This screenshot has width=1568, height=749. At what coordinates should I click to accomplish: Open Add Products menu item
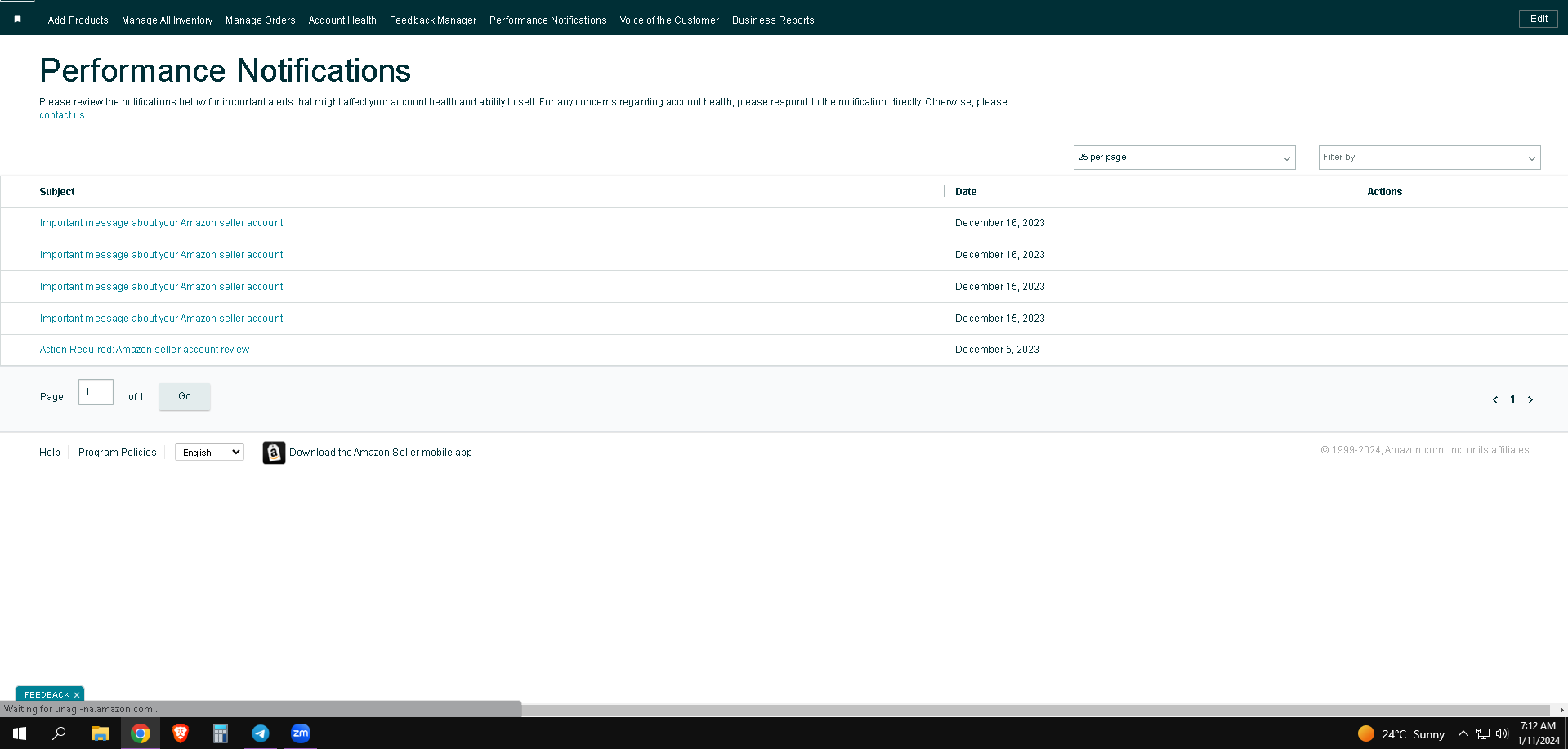[78, 20]
